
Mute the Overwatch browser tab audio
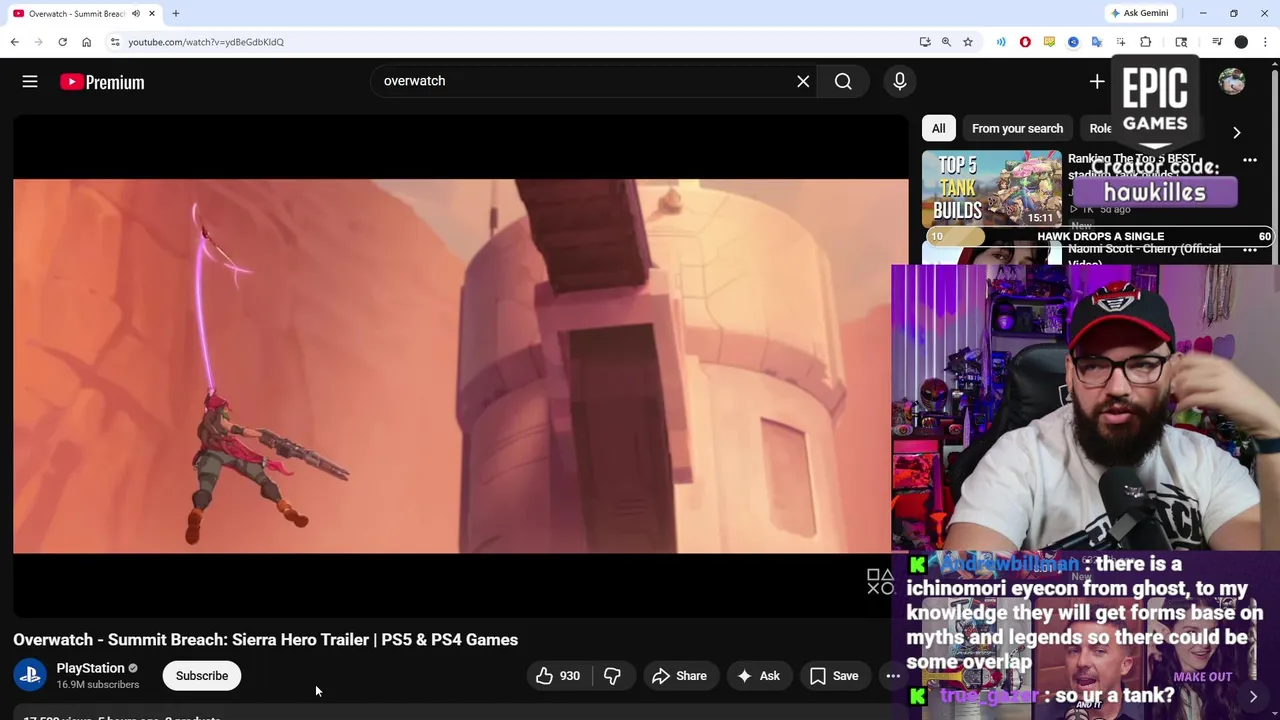(x=136, y=14)
